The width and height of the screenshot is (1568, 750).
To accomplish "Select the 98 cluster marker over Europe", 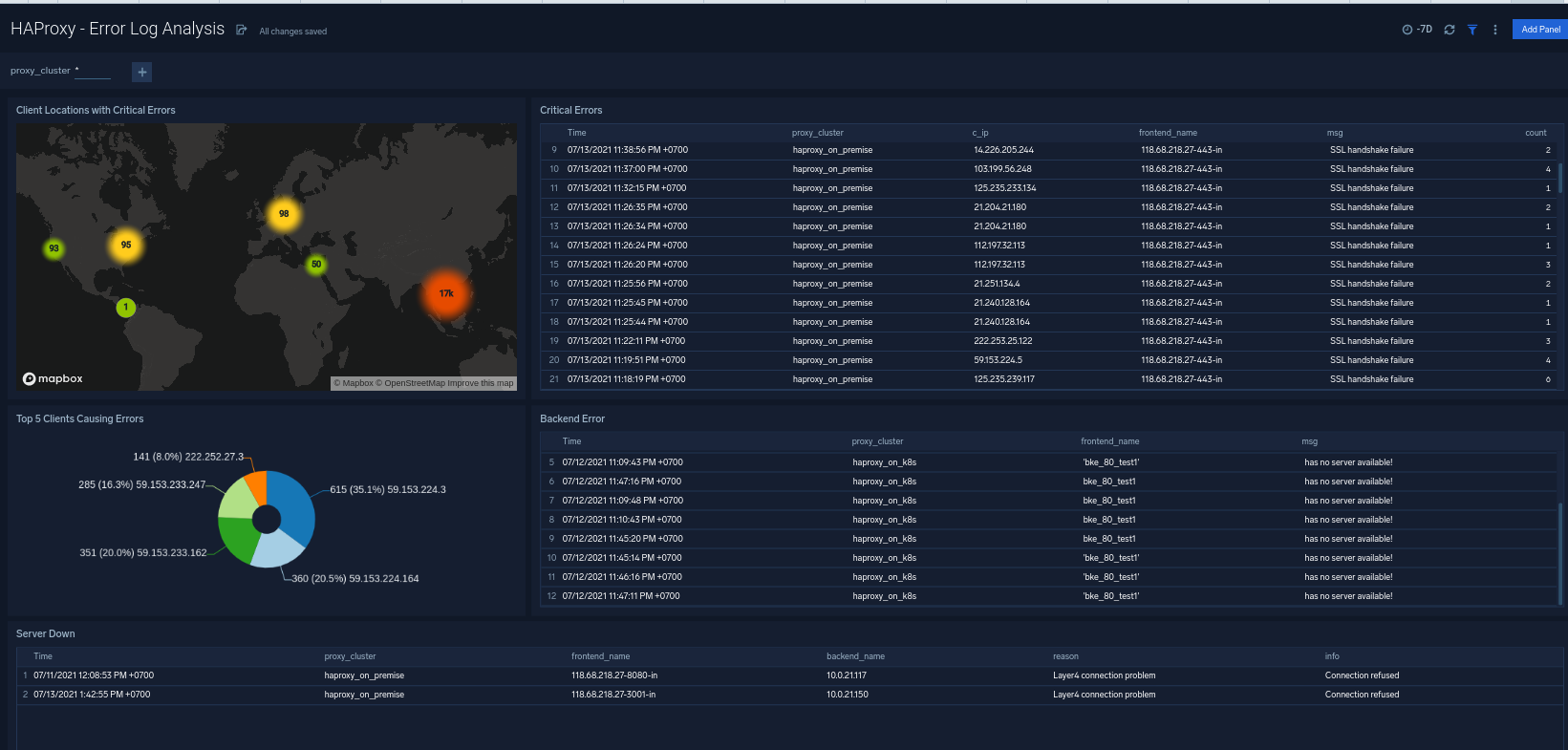I will click(284, 214).
